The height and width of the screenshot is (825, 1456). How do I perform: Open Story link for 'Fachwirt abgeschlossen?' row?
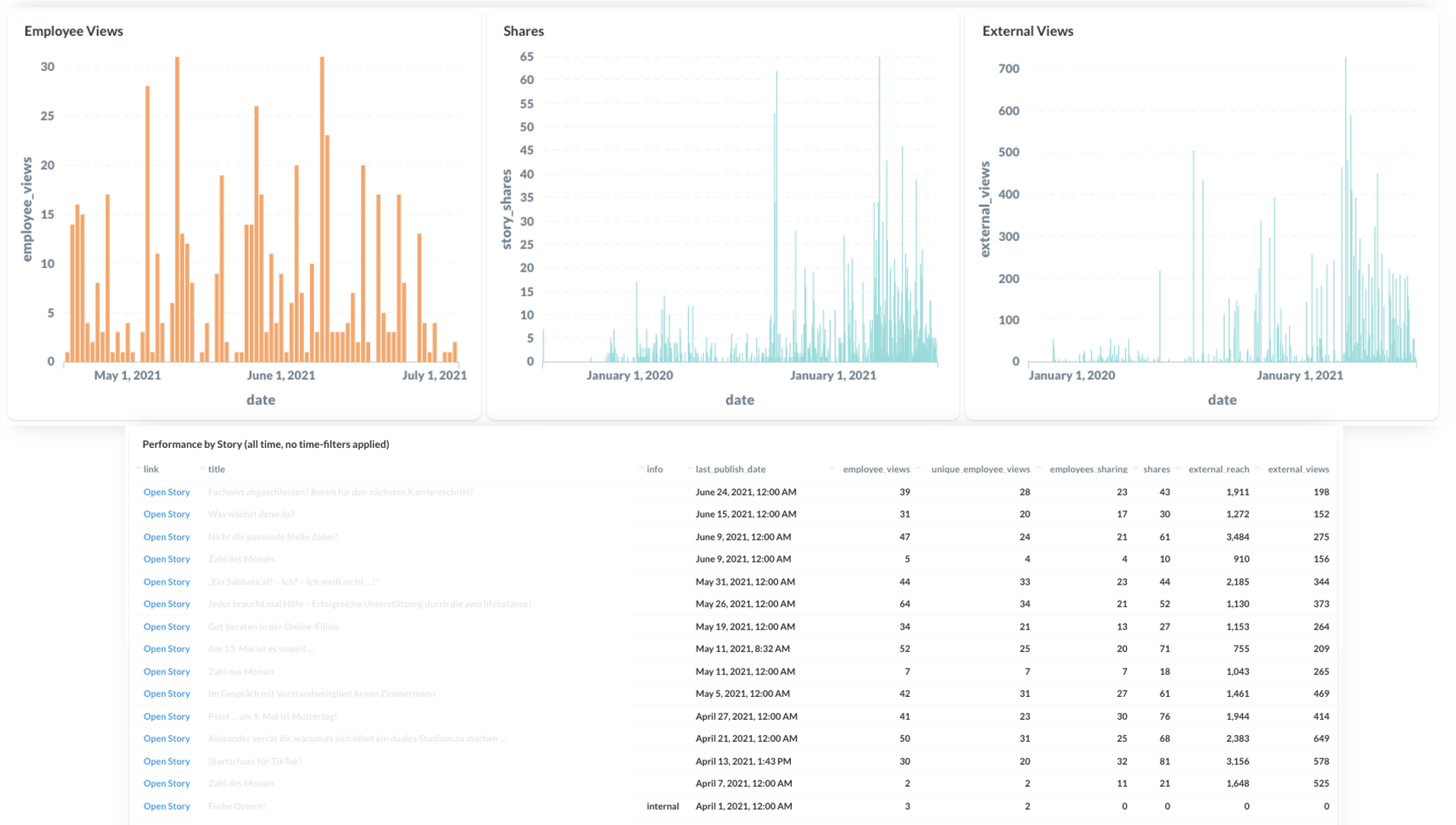click(x=166, y=492)
